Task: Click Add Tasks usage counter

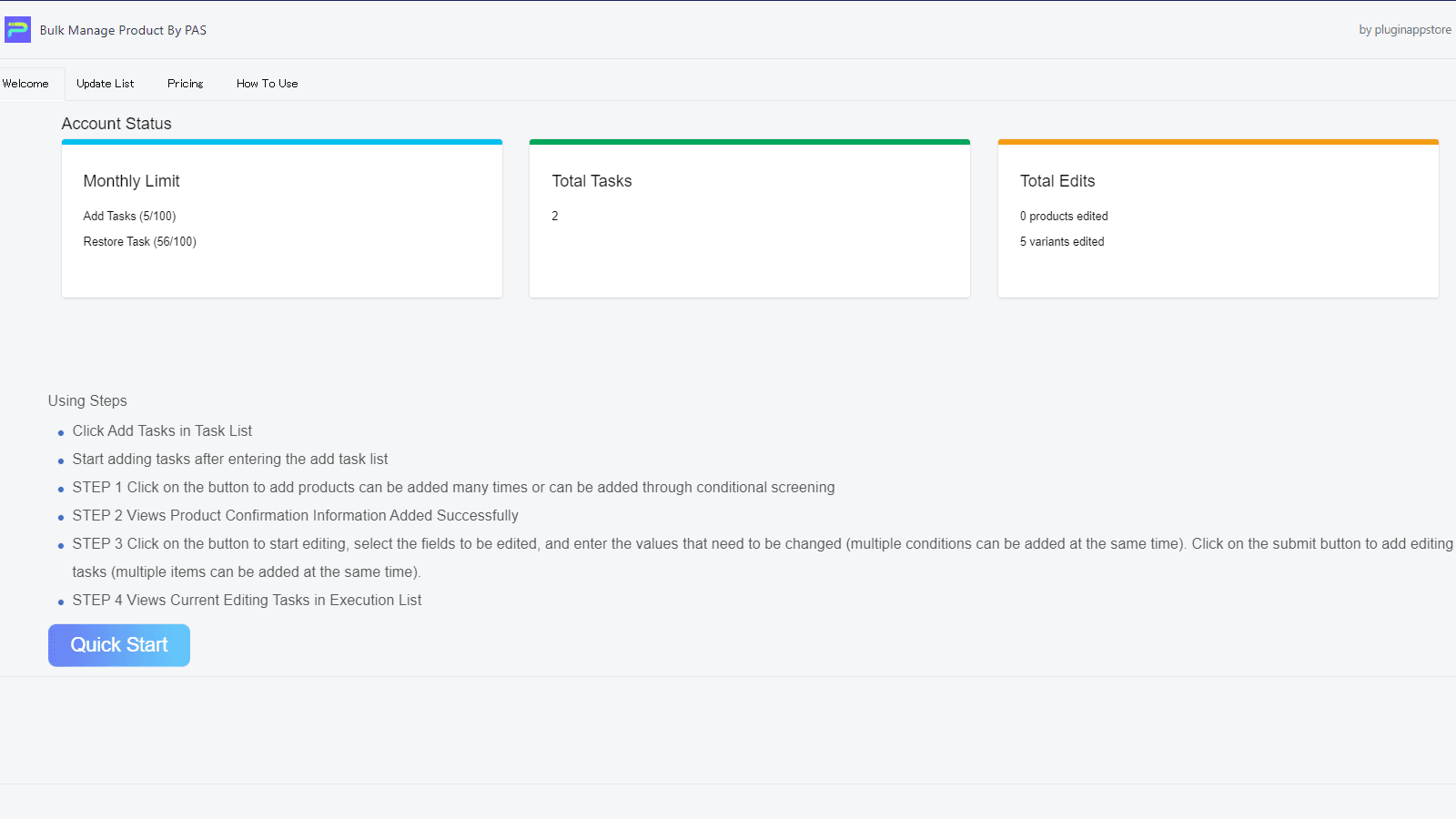Action: [x=129, y=216]
